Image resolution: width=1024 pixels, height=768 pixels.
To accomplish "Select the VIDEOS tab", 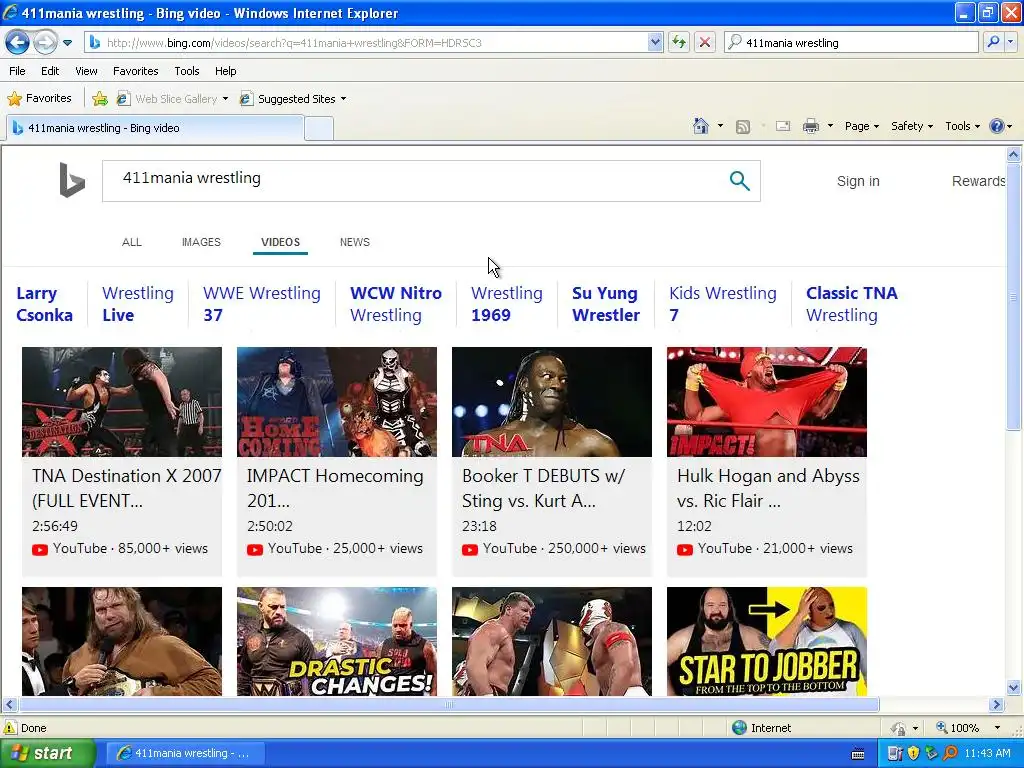I will (280, 242).
